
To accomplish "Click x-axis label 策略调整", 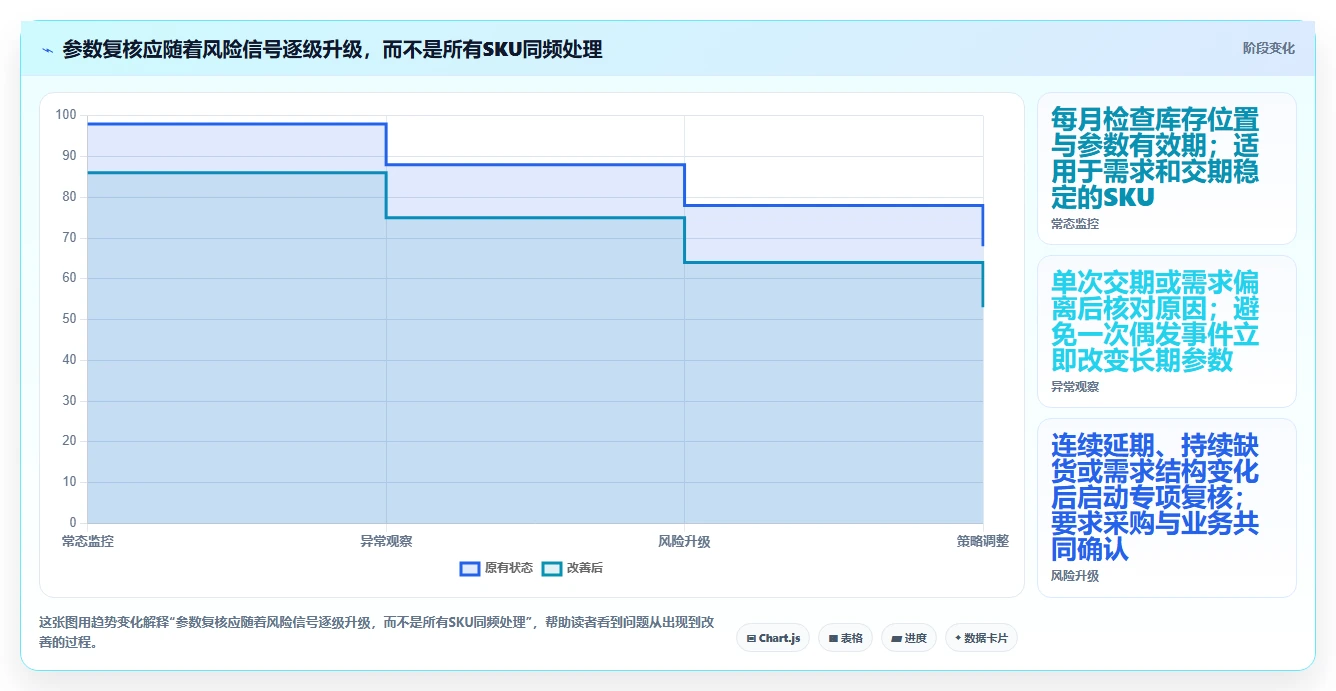I will pyautogui.click(x=982, y=541).
